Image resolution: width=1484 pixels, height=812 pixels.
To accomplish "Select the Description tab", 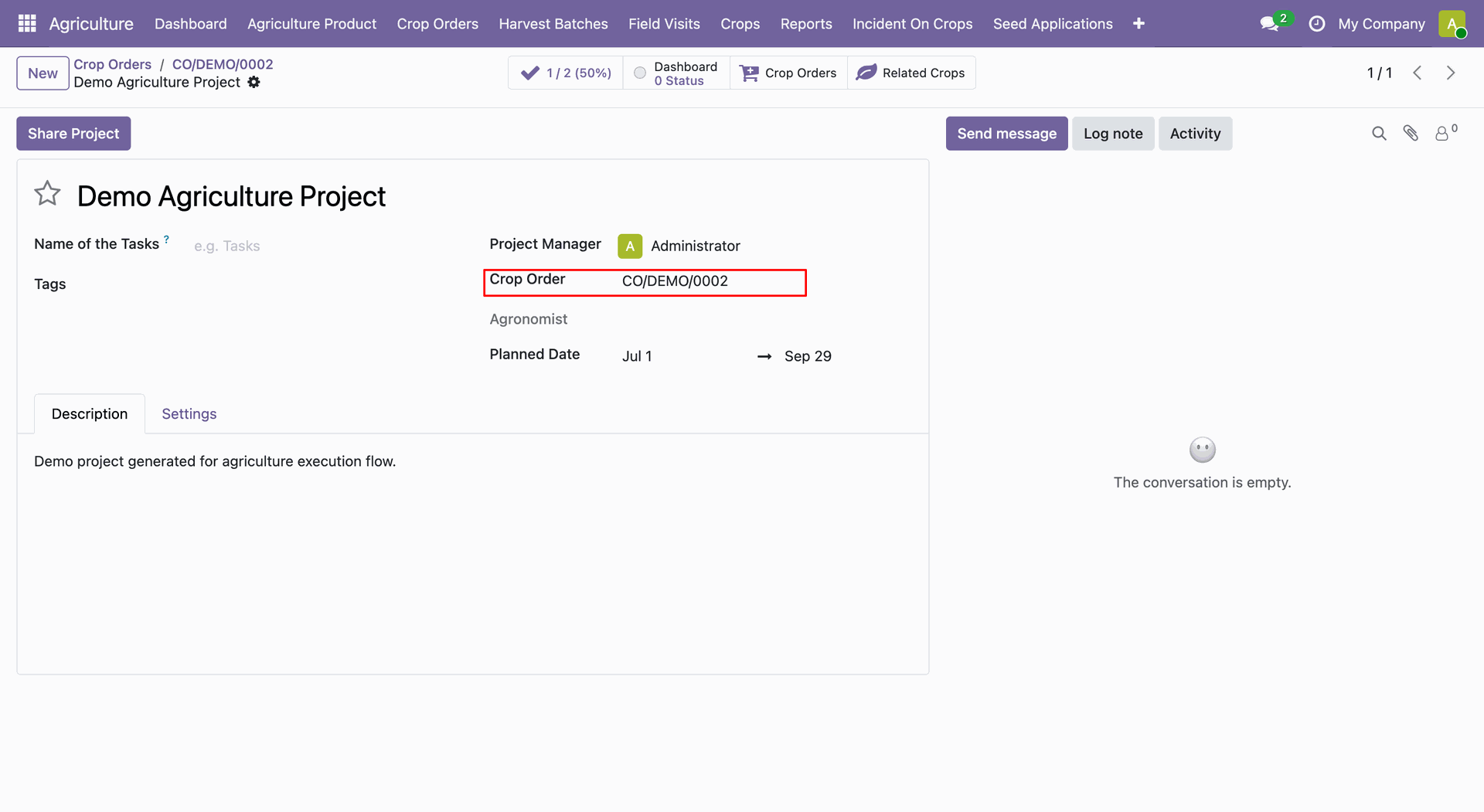I will 90,414.
